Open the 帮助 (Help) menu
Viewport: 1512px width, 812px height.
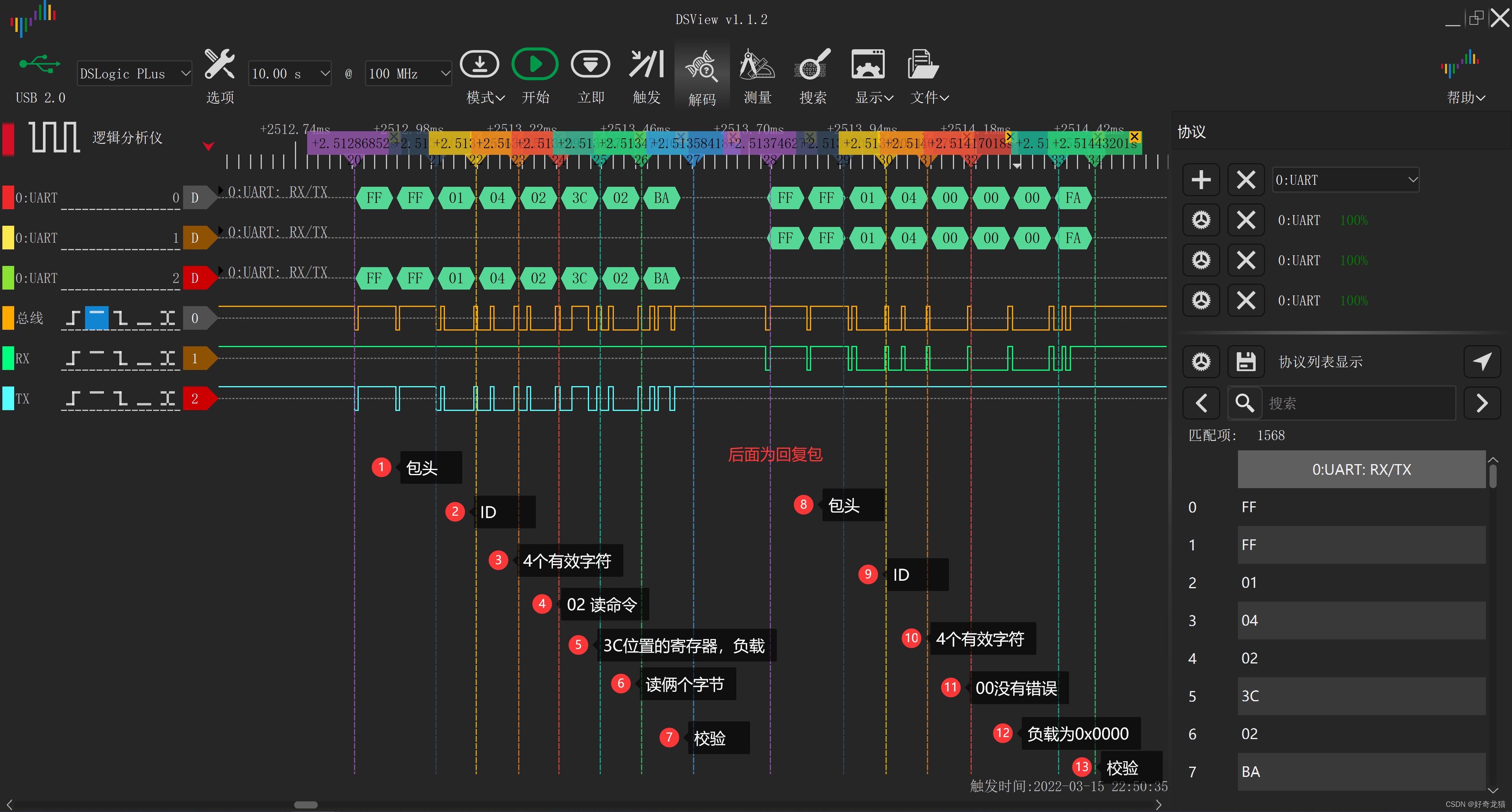pyautogui.click(x=1465, y=97)
